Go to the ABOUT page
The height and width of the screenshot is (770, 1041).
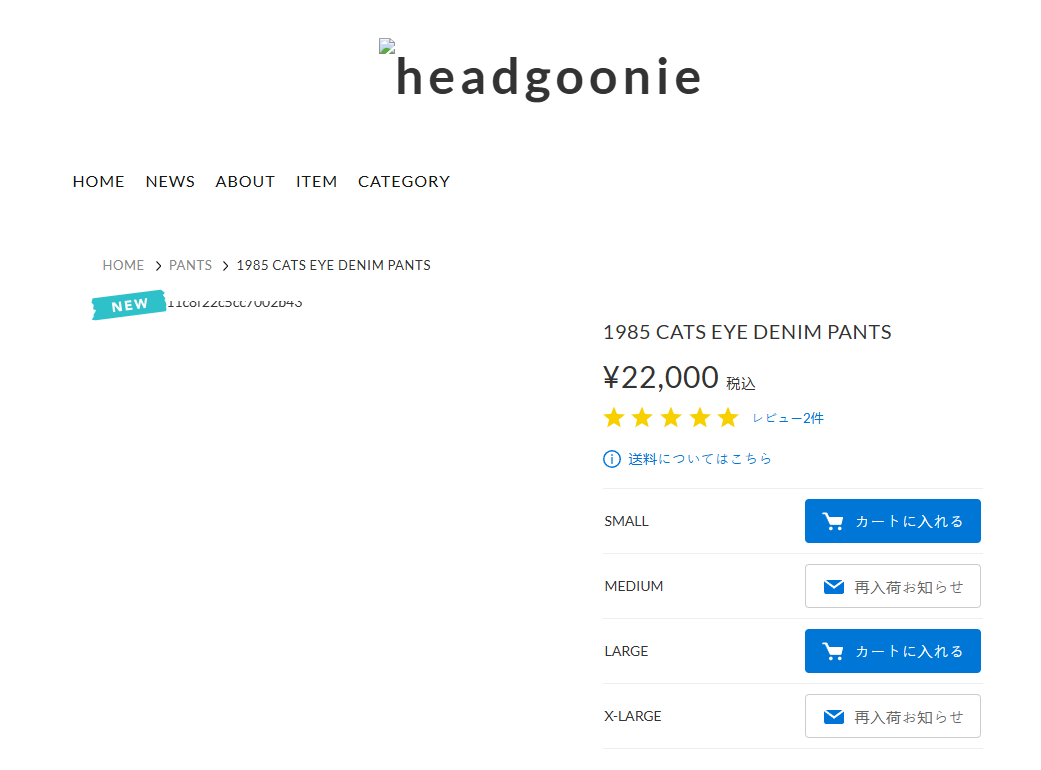[x=245, y=181]
